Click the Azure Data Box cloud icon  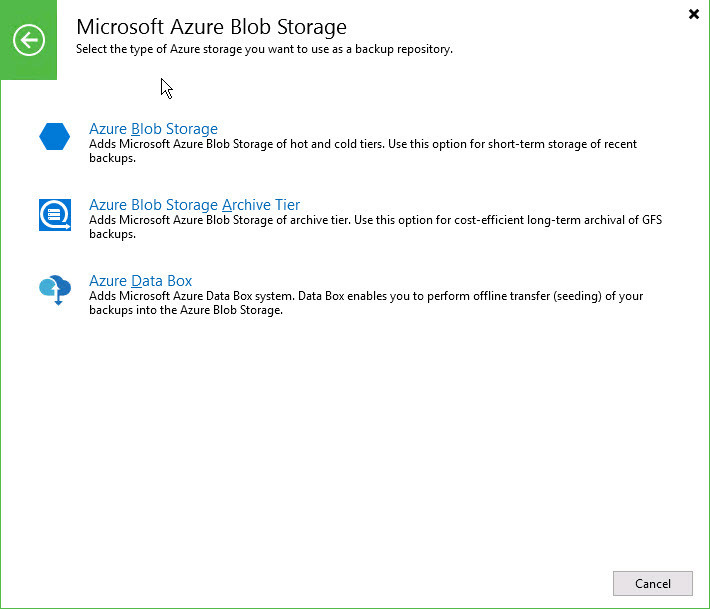pyautogui.click(x=55, y=290)
